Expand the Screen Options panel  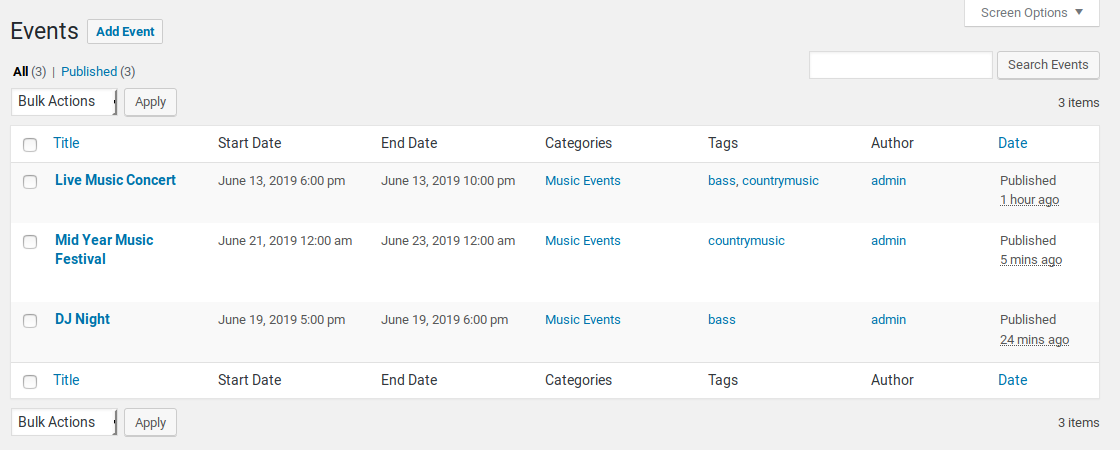click(1031, 13)
